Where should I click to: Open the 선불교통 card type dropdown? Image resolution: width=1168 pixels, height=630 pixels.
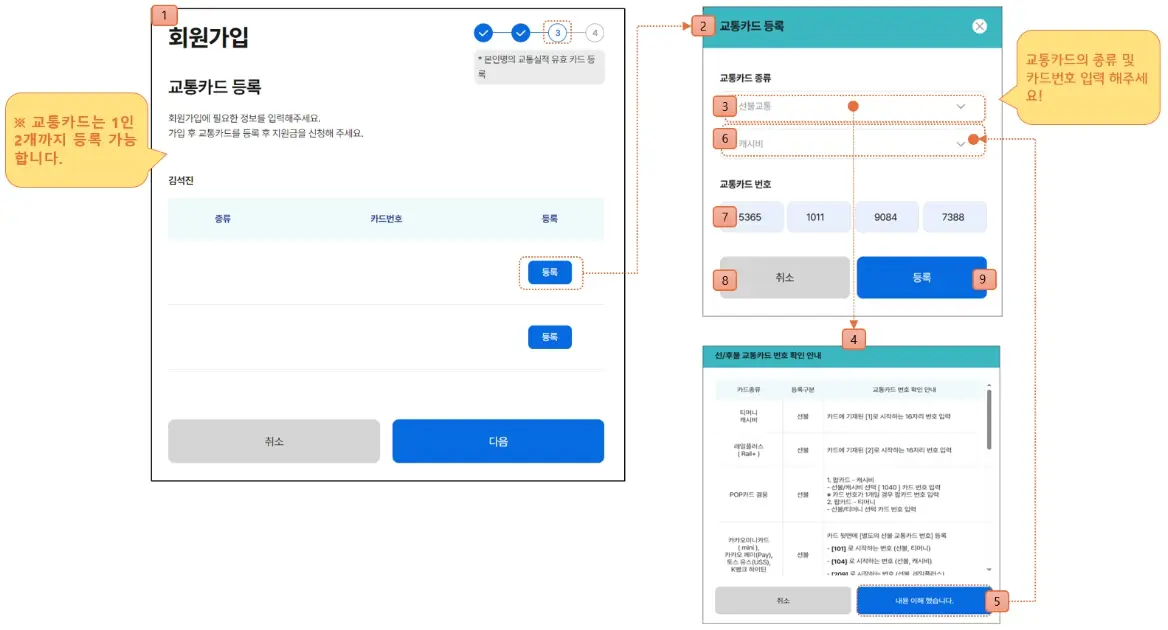pyautogui.click(x=849, y=105)
